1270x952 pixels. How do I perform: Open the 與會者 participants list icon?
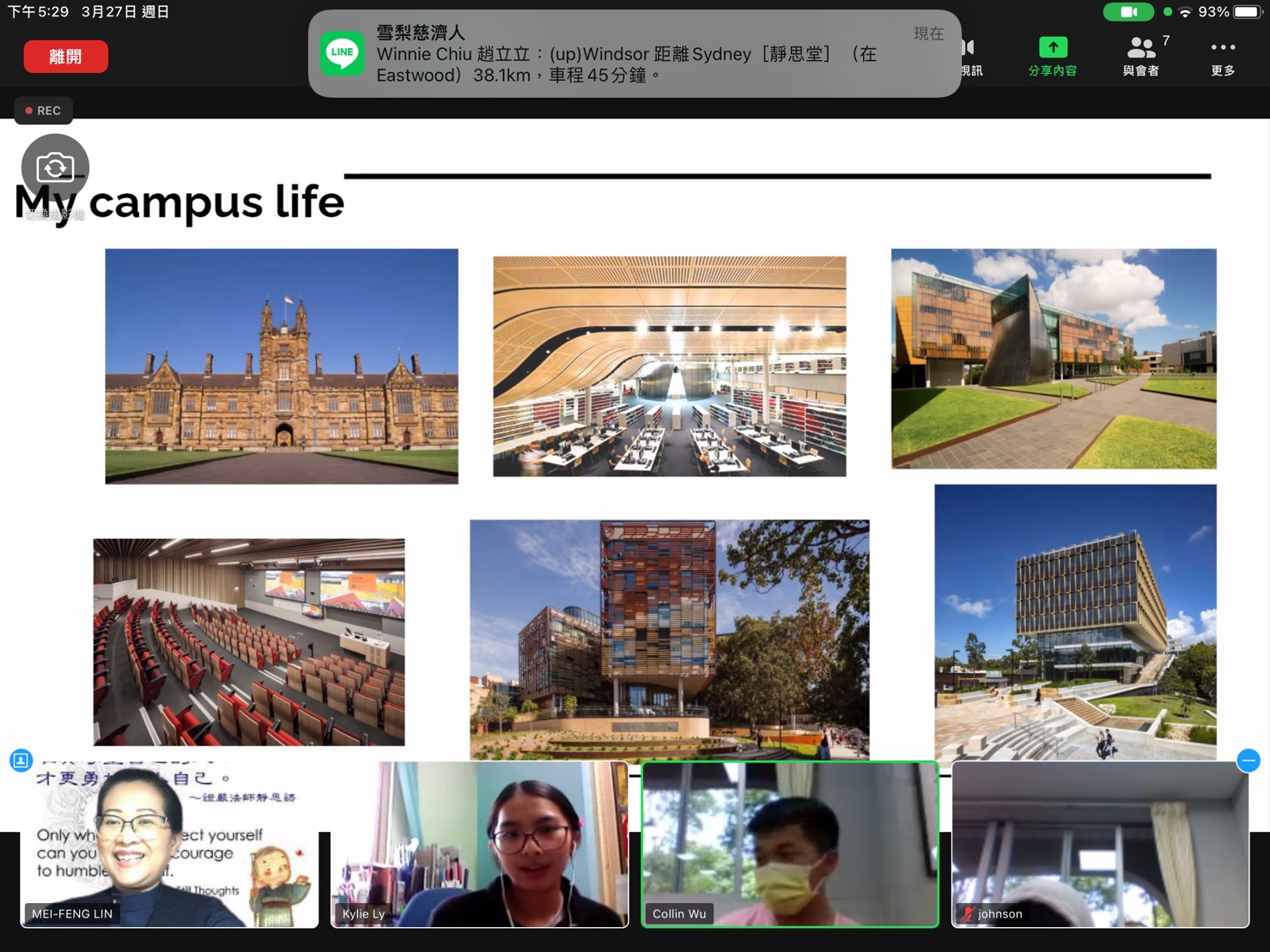point(1140,48)
